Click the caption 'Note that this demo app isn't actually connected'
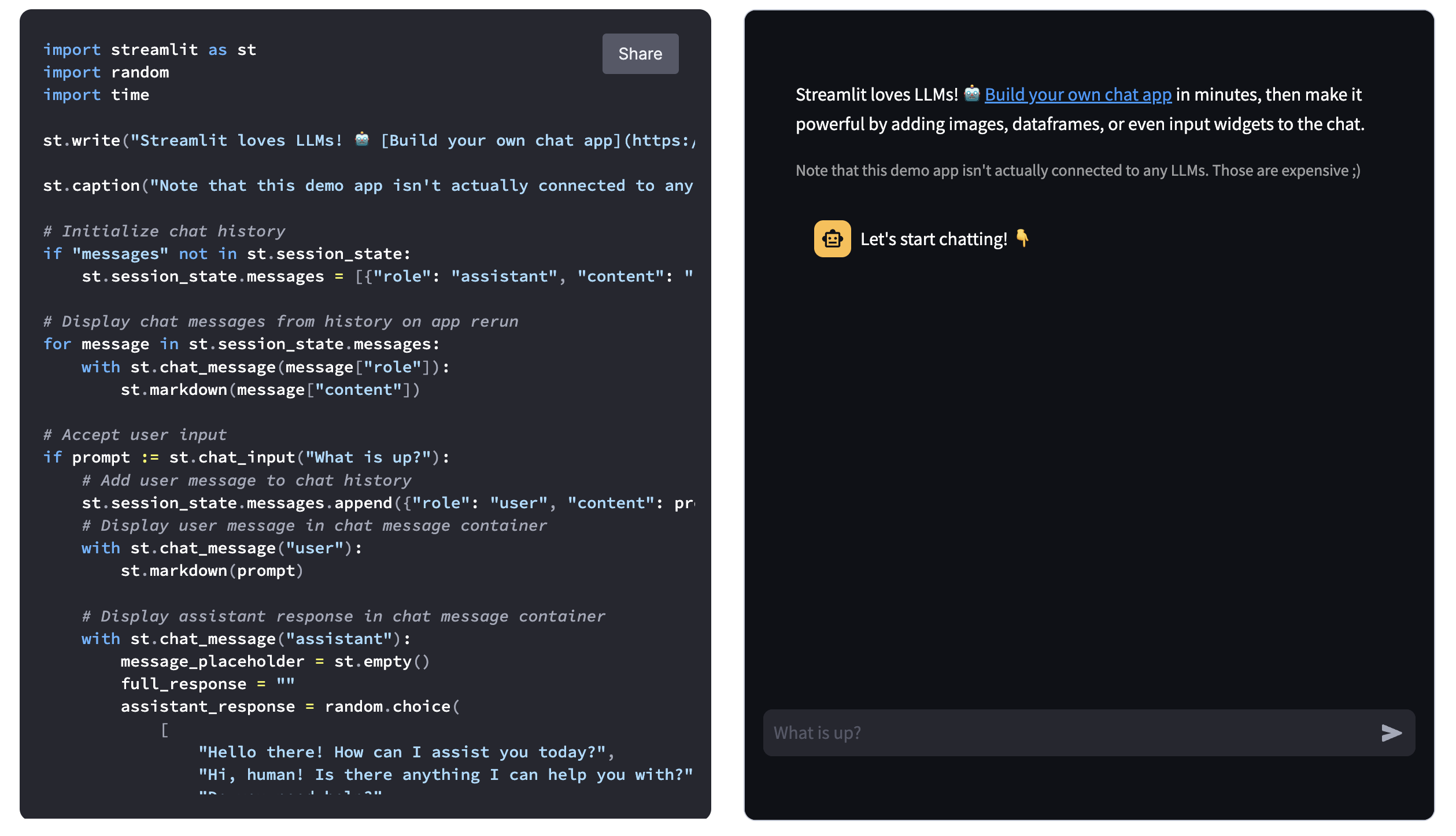 tap(1078, 171)
